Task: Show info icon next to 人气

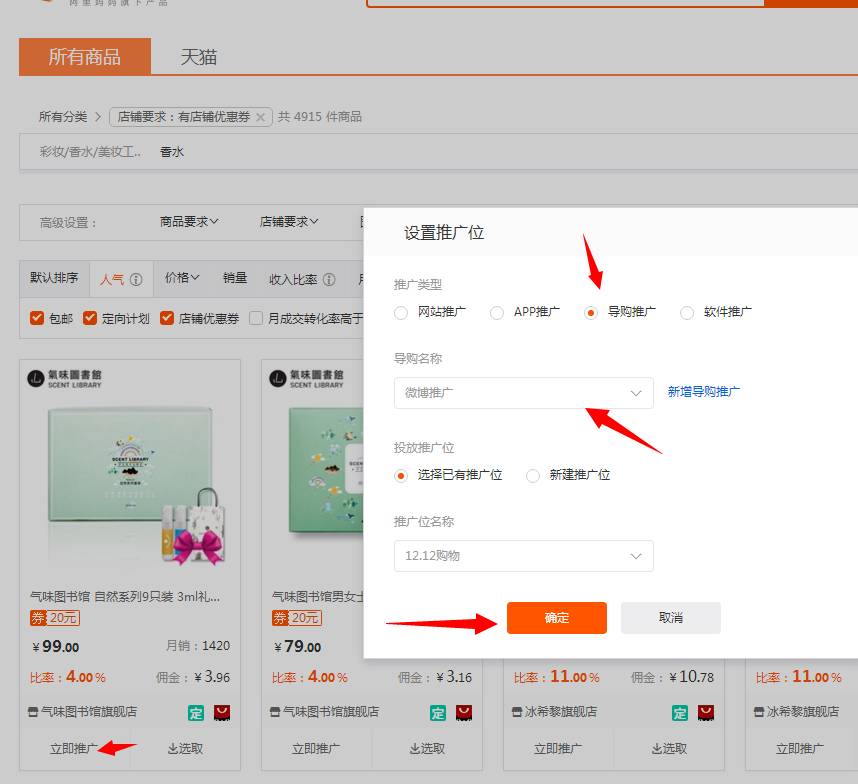Action: 136,280
